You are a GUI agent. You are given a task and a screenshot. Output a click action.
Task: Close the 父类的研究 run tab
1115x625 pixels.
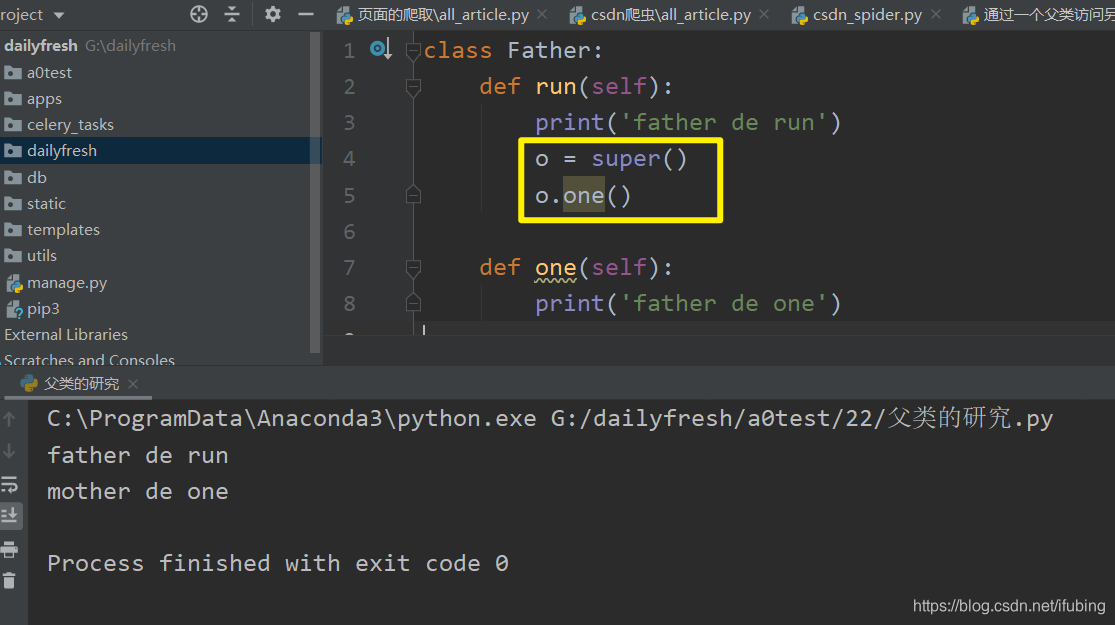133,384
